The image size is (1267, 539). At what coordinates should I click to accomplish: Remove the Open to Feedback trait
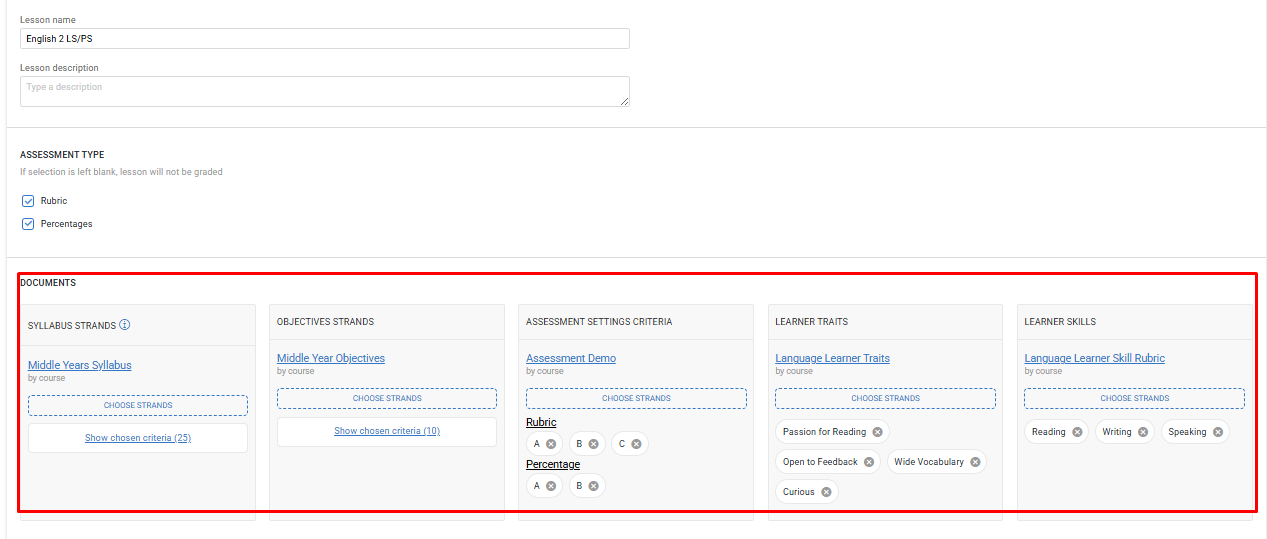[869, 462]
